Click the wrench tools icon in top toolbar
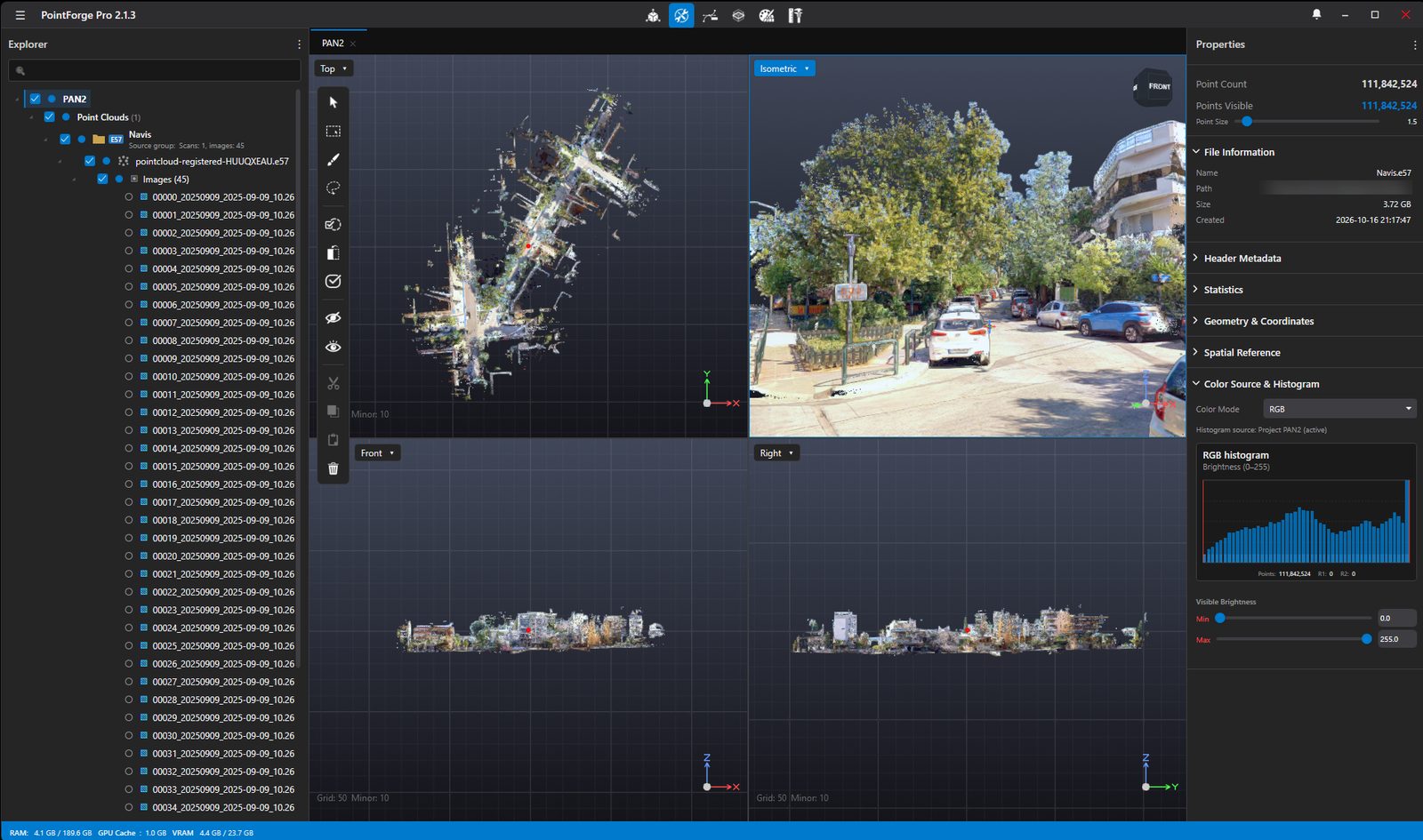Screen dimensions: 1423x840 [x=681, y=15]
